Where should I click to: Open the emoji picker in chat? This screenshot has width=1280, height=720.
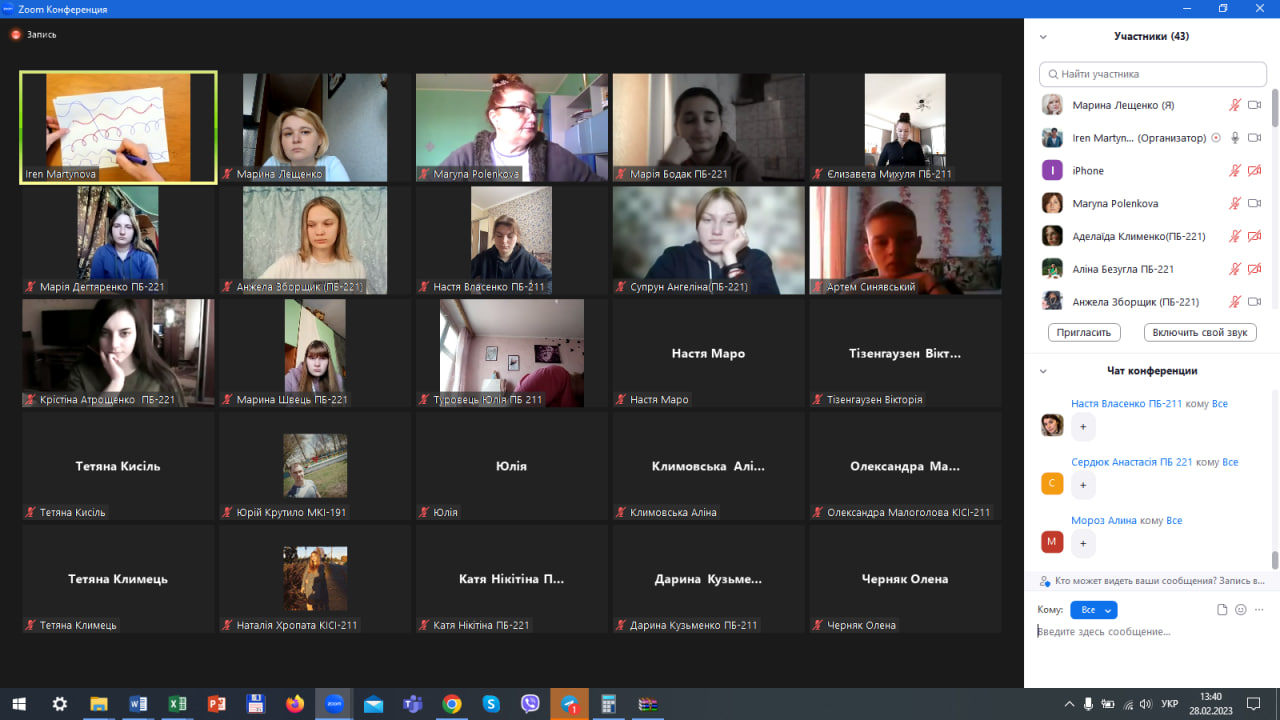click(1241, 610)
